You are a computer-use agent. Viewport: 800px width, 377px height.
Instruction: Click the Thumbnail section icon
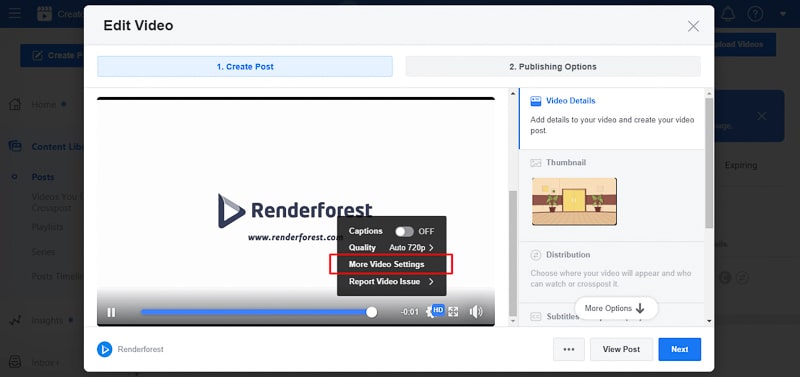[x=535, y=163]
